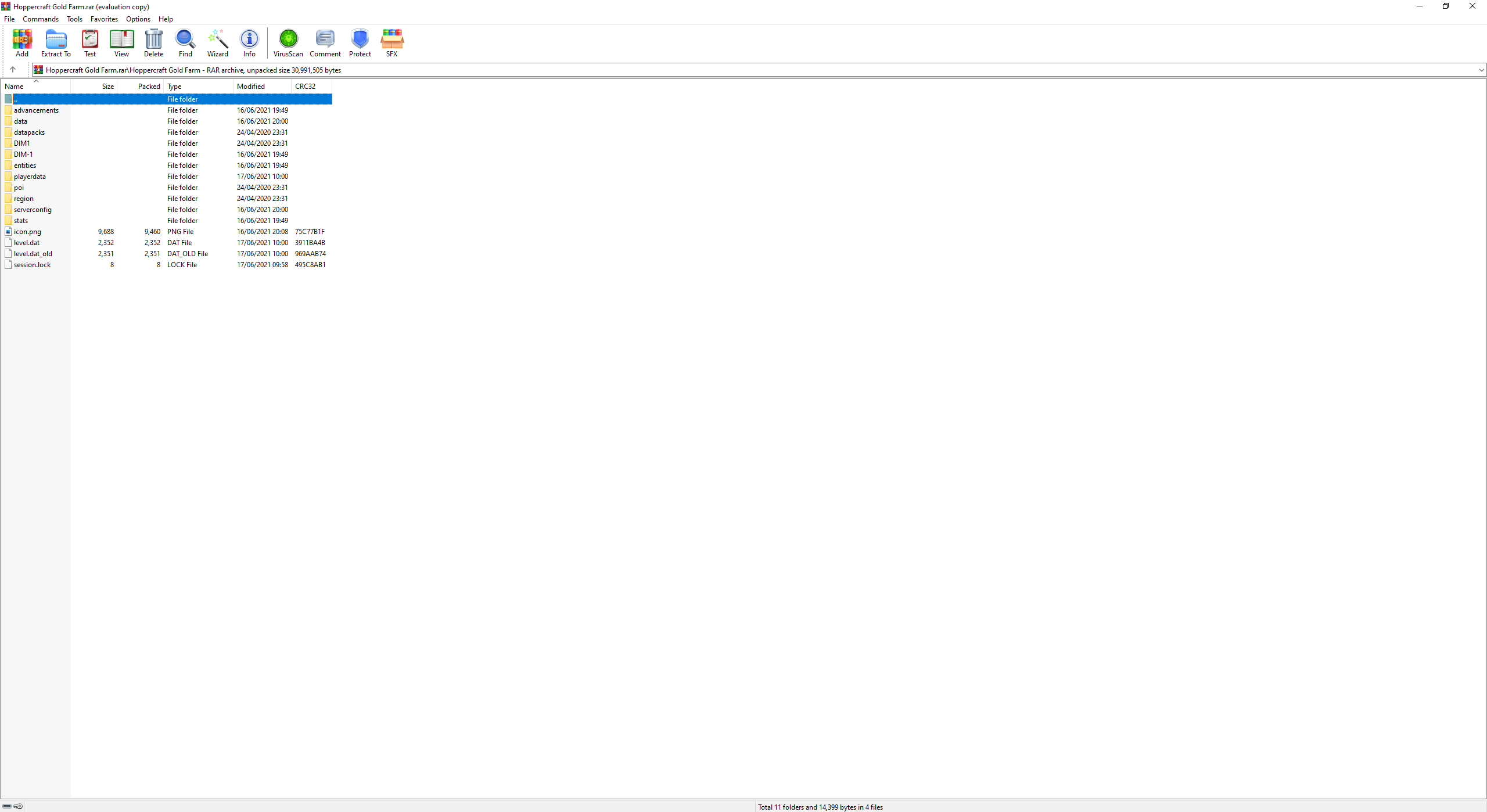Run the Test archive tool

point(90,43)
